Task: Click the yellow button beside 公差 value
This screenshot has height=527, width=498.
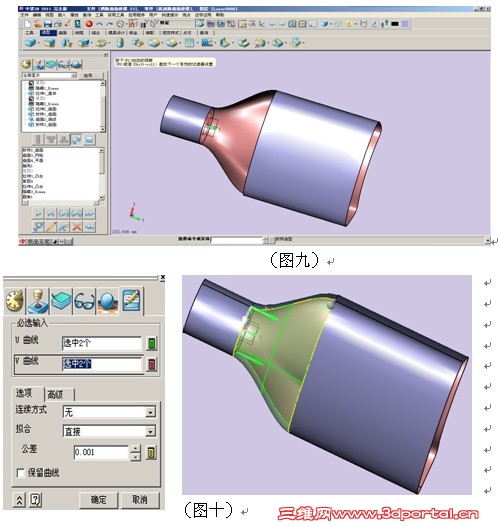Action: [x=151, y=453]
